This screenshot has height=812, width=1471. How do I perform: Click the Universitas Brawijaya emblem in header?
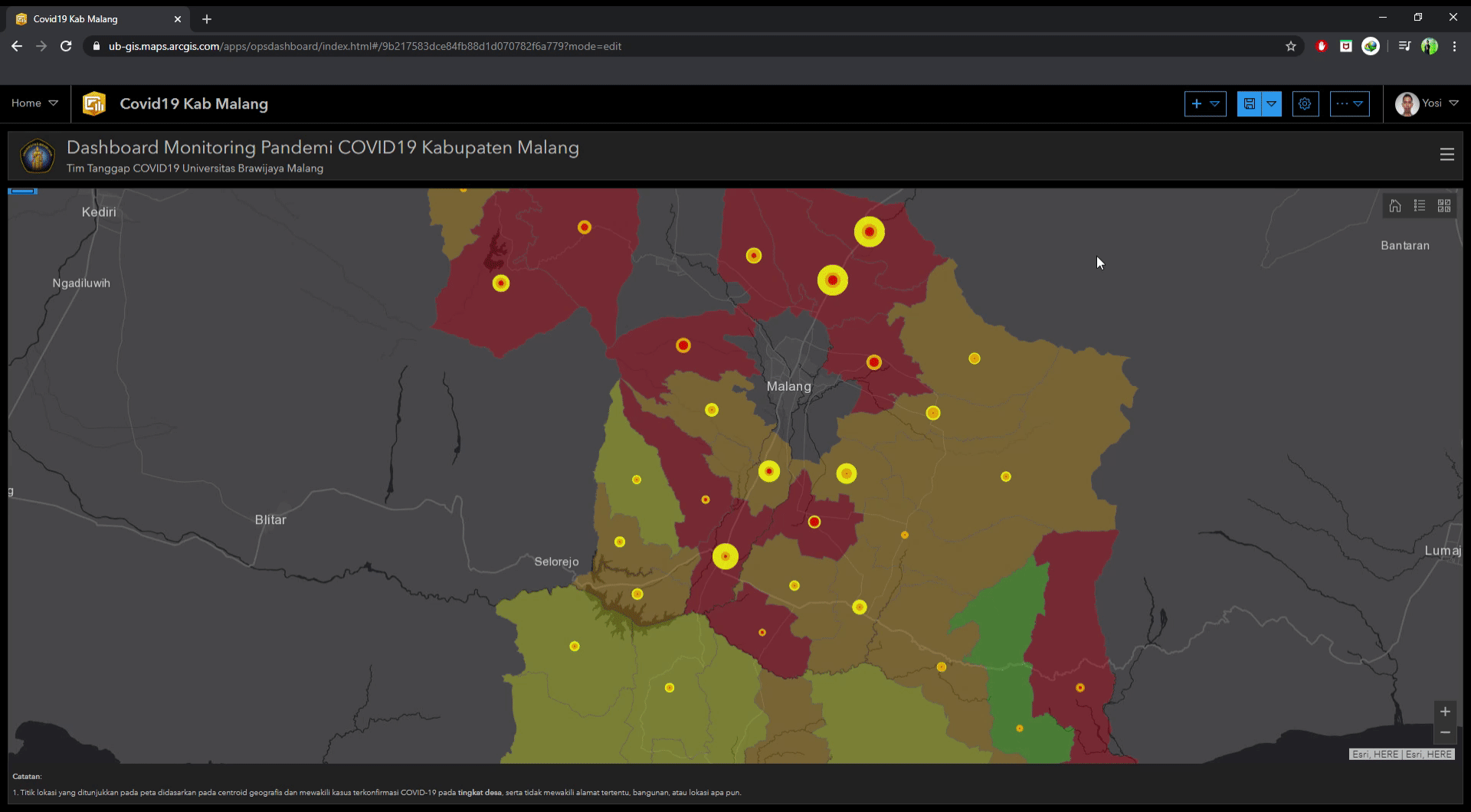click(x=37, y=156)
